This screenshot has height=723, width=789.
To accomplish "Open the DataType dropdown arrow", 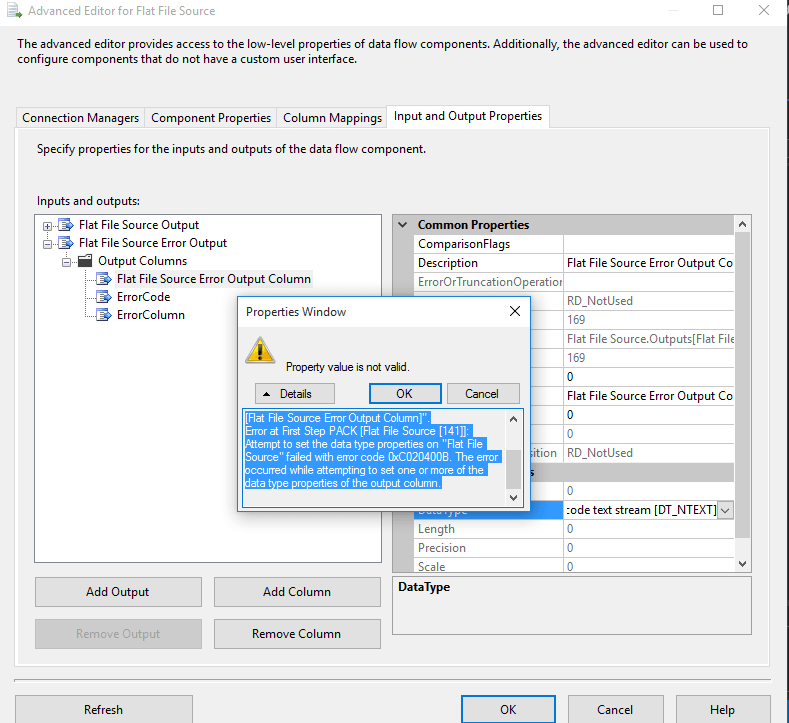I will [726, 510].
